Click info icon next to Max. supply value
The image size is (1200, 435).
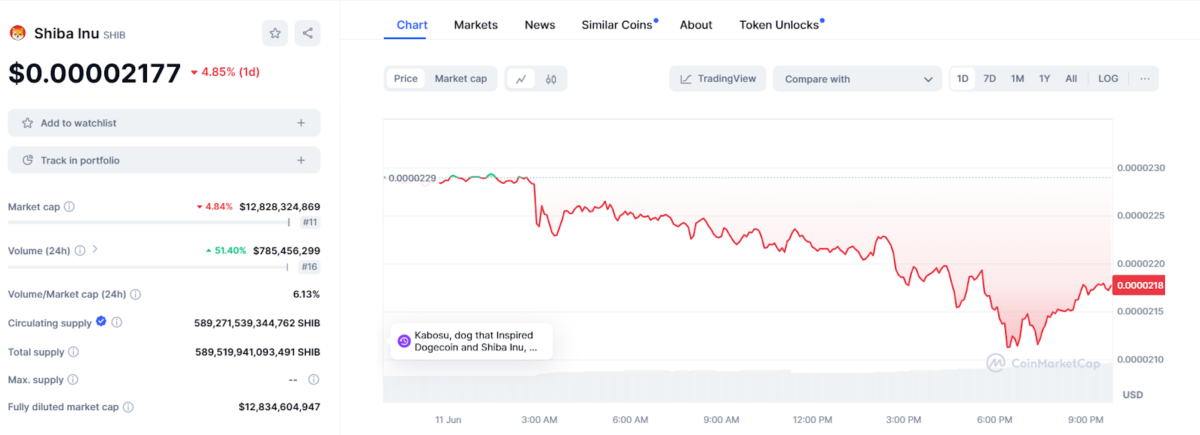[x=314, y=380]
